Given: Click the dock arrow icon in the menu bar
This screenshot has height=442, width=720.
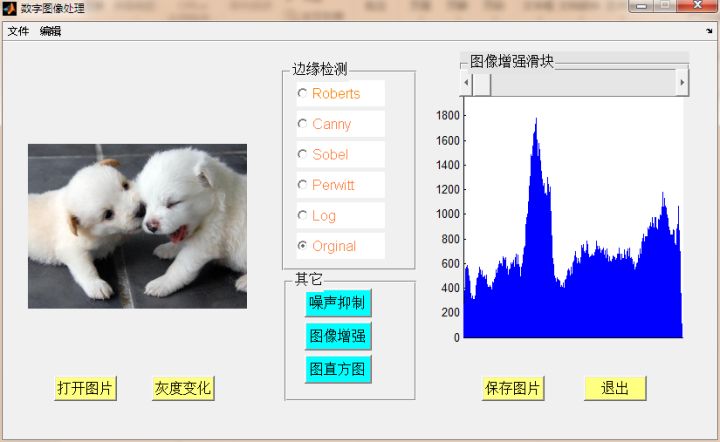Looking at the screenshot, I should click(709, 31).
